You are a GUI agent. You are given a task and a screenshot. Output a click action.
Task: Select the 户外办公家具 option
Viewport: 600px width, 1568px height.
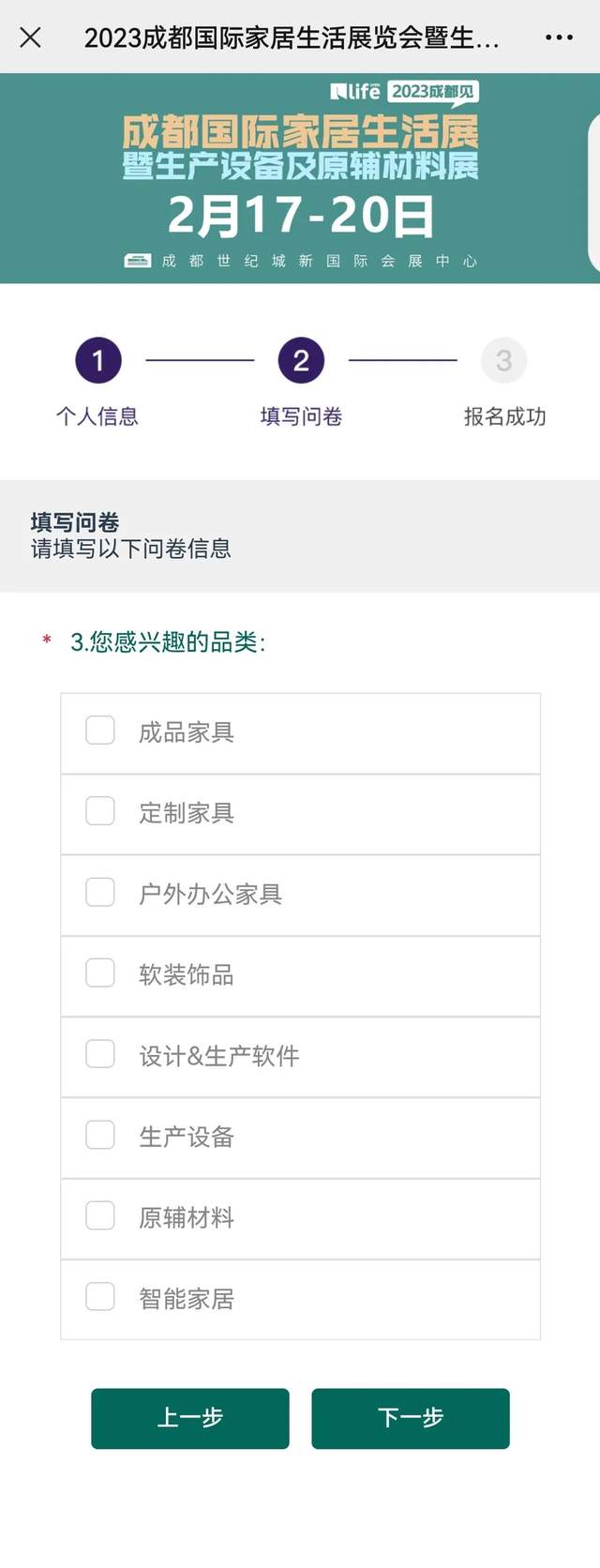100,892
